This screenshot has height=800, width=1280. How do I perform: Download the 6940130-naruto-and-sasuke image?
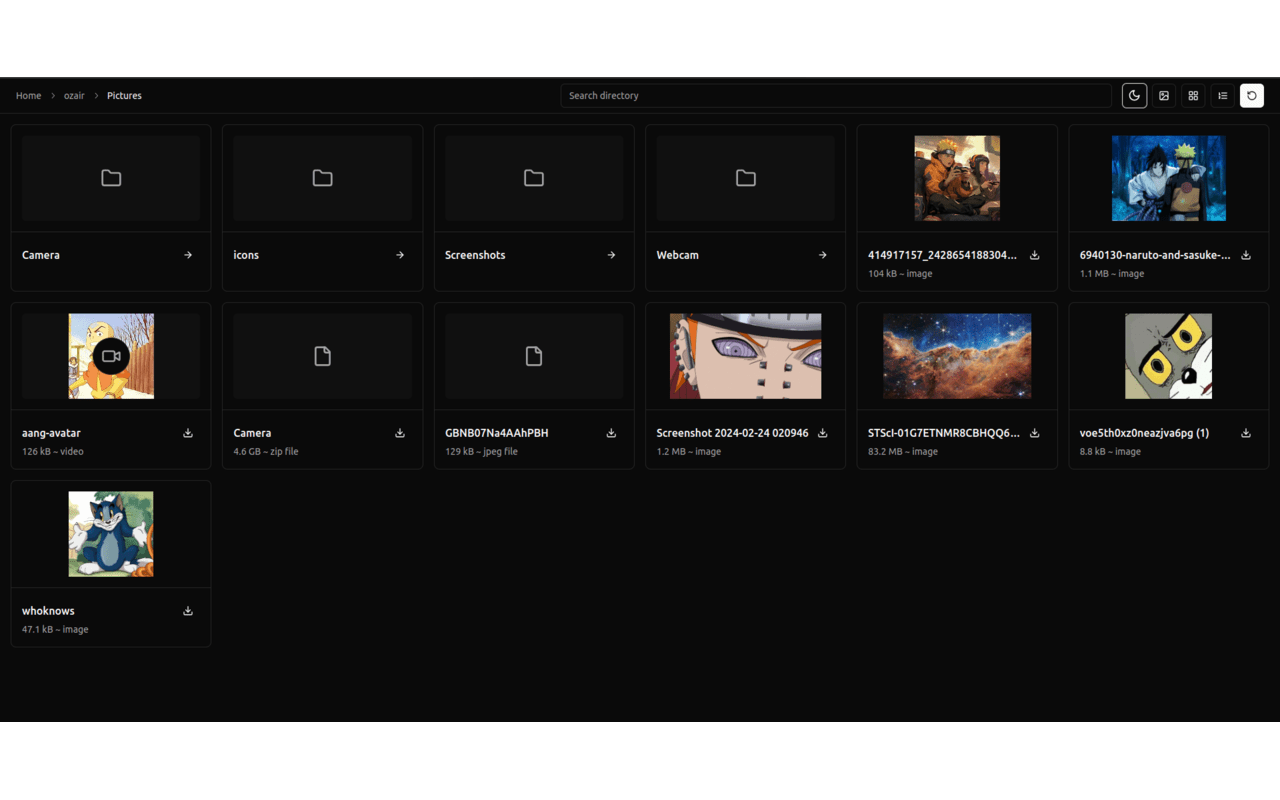point(1245,255)
